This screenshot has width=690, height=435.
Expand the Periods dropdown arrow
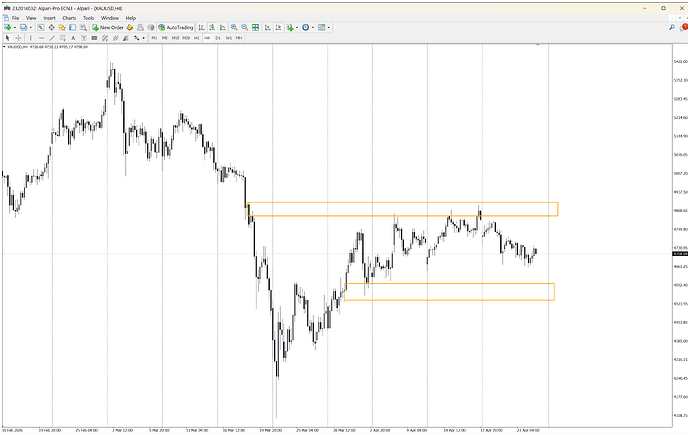[312, 27]
